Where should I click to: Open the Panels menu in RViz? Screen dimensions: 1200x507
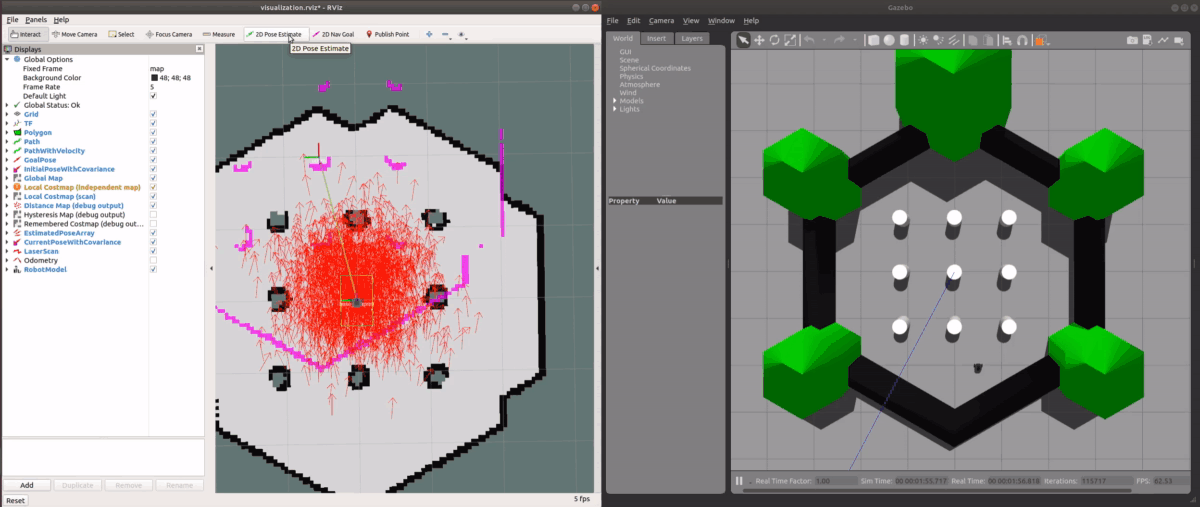coord(36,20)
